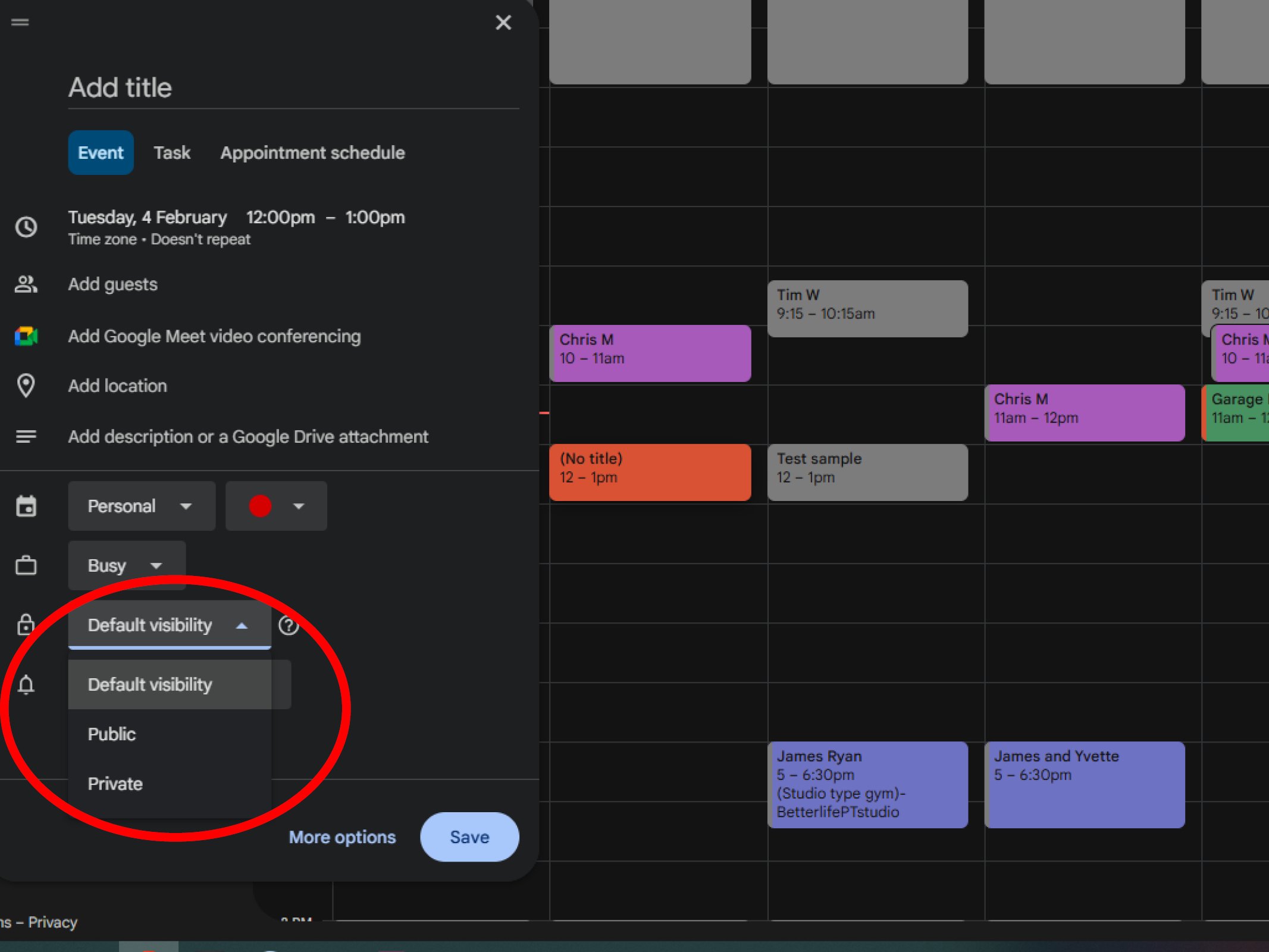This screenshot has height=952, width=1269.
Task: Click the guests people icon
Action: tap(26, 284)
